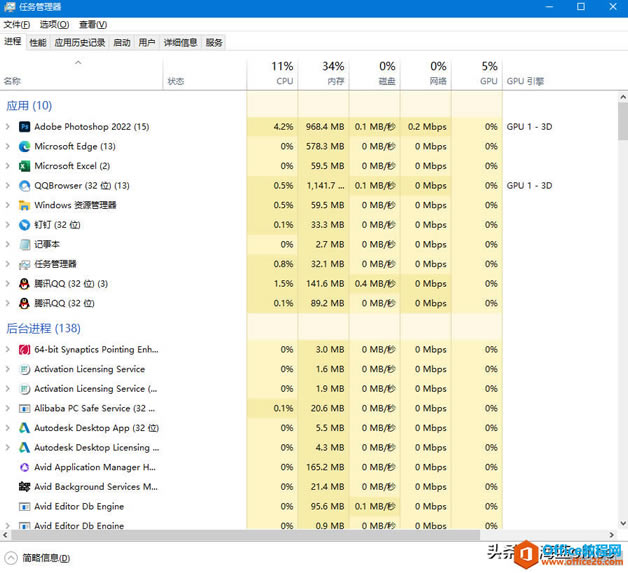
Task: Click the vertical scrollbar thumb
Action: (x=623, y=121)
